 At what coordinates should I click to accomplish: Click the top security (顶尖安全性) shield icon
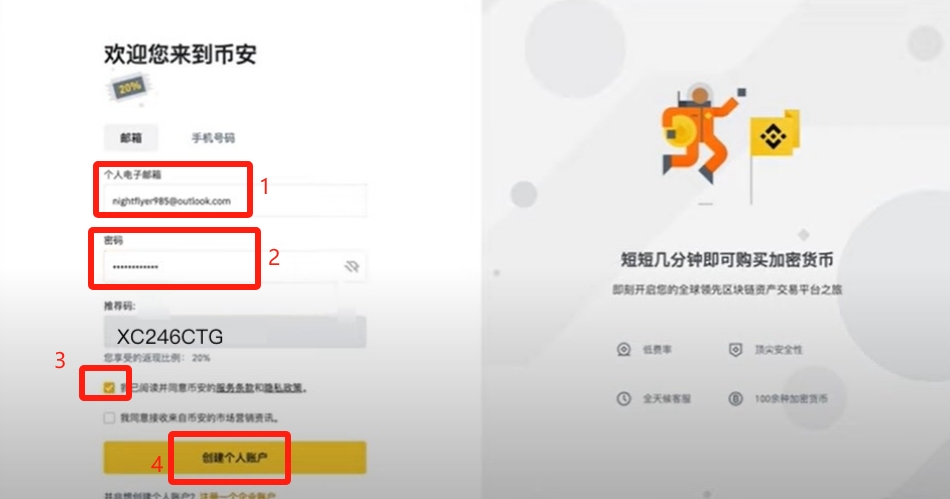735,349
